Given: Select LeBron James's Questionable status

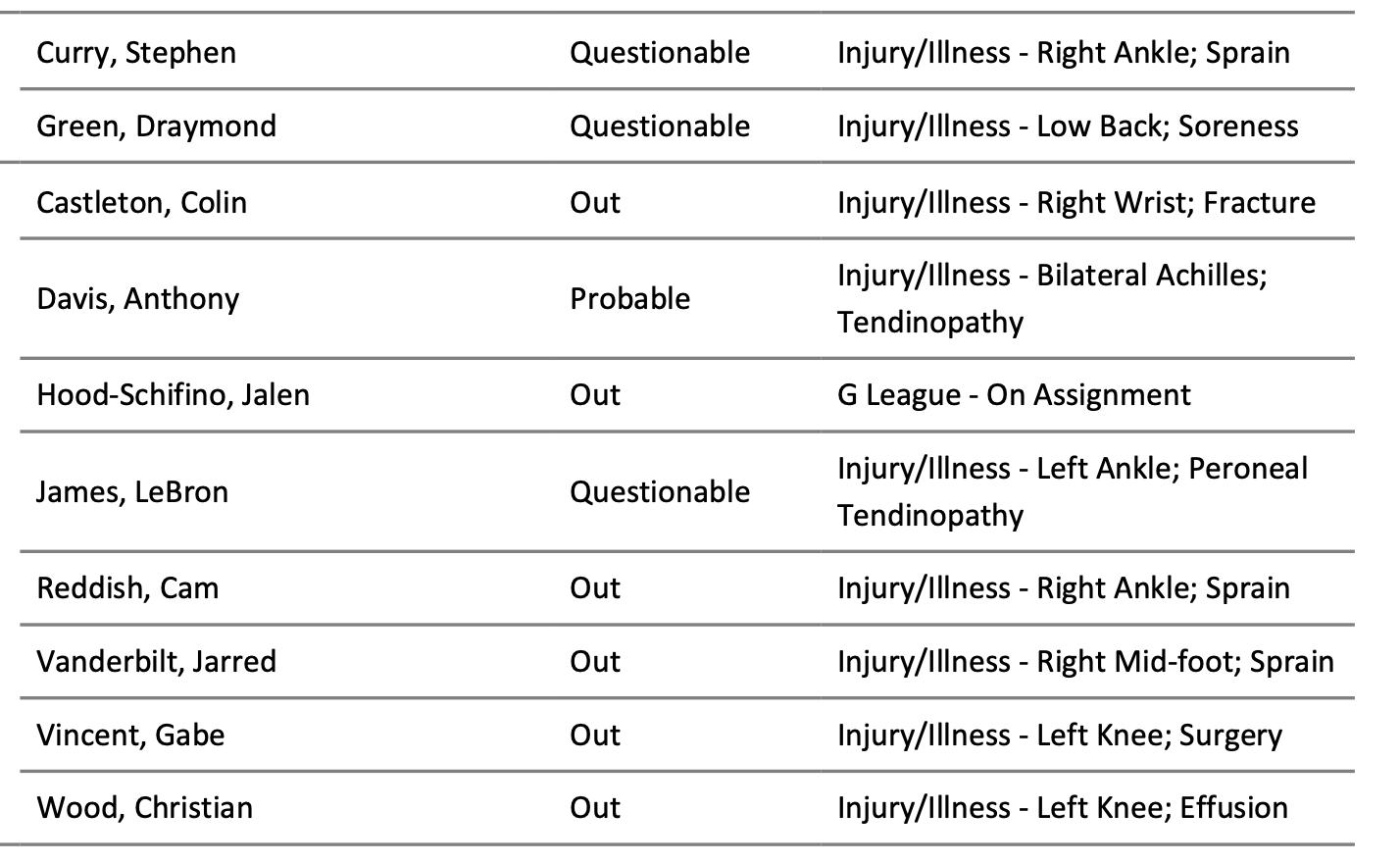Looking at the screenshot, I should 660,491.
